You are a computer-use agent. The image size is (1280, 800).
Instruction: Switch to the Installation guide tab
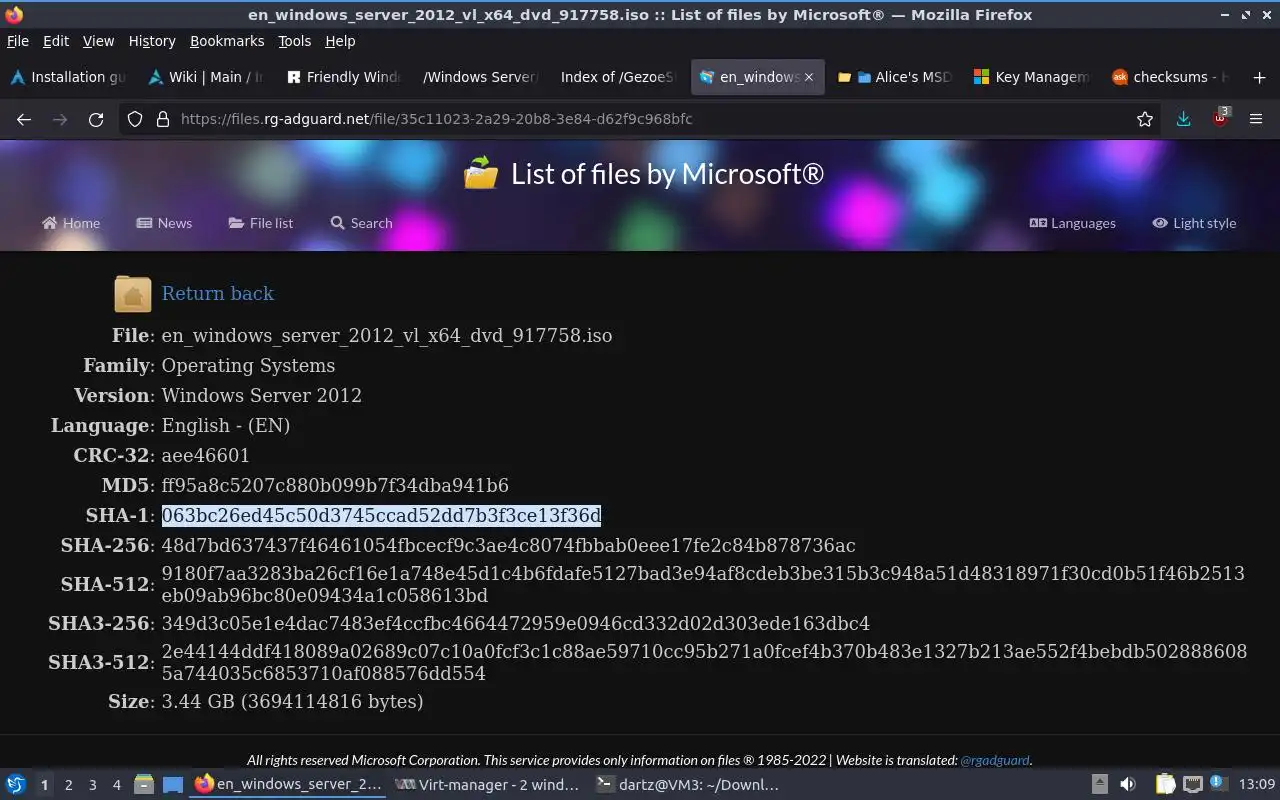(x=68, y=77)
